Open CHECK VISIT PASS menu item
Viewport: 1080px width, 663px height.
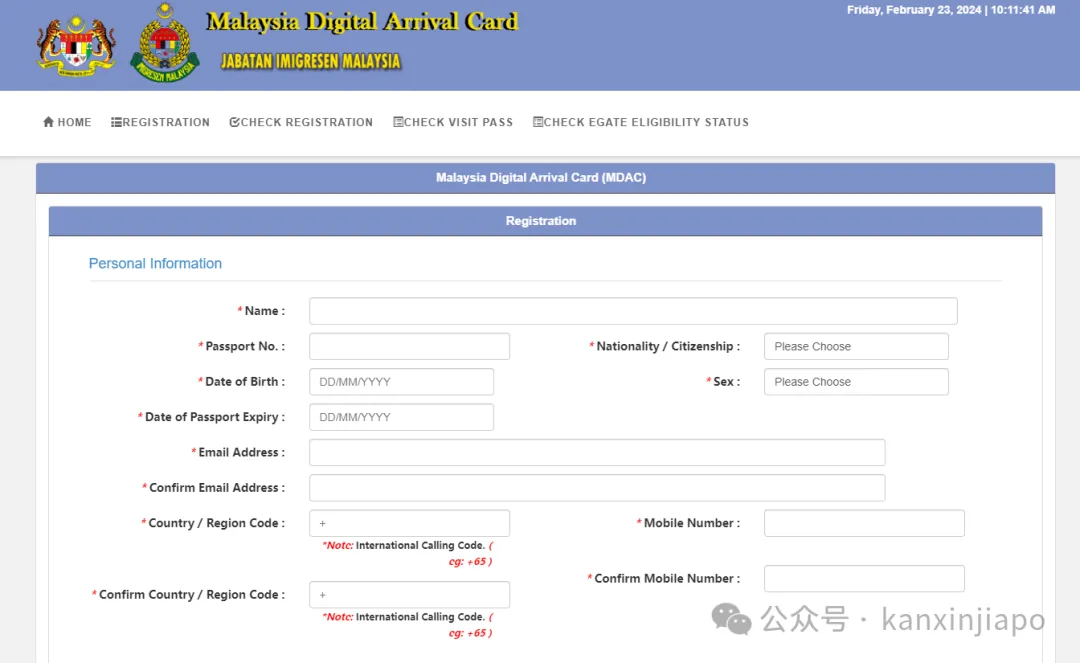tap(453, 122)
